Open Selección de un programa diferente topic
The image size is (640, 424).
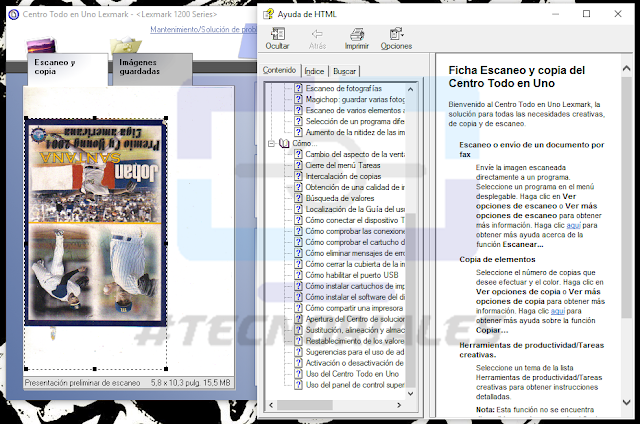(x=355, y=121)
